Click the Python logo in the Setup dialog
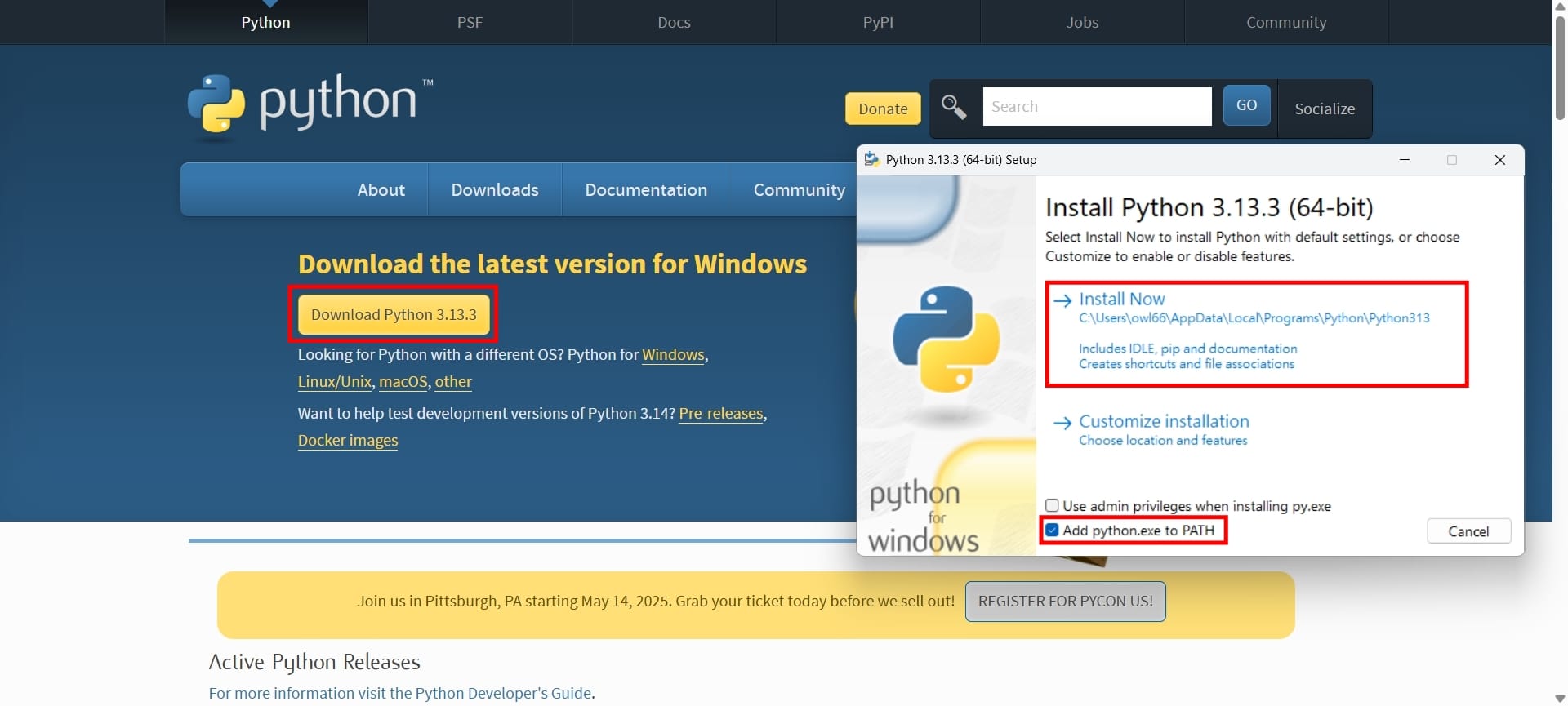The height and width of the screenshot is (706, 1568). point(946,338)
